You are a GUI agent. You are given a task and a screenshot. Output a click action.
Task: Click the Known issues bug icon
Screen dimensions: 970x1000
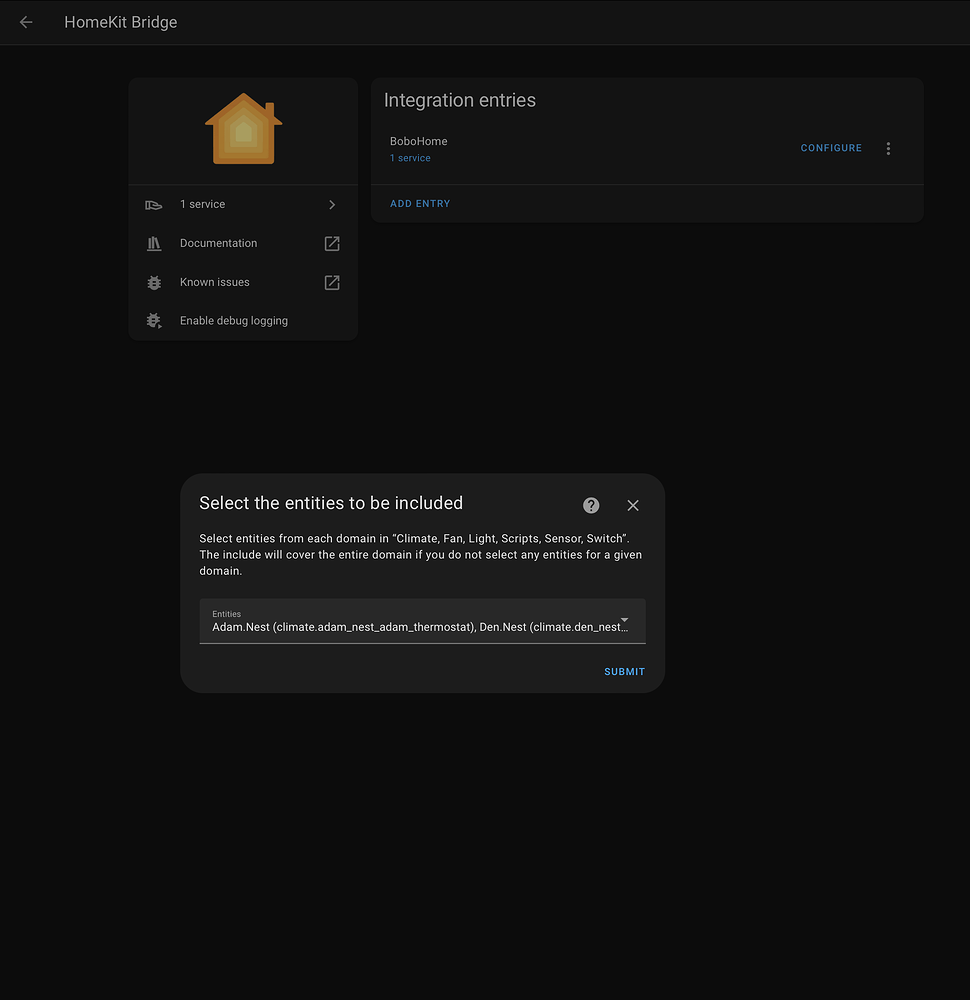153,283
